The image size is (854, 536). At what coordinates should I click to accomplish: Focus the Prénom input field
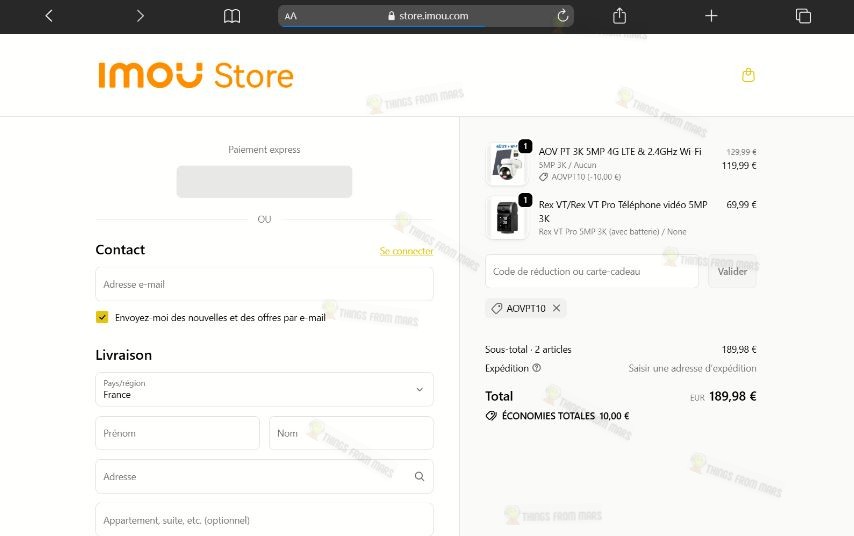(177, 433)
